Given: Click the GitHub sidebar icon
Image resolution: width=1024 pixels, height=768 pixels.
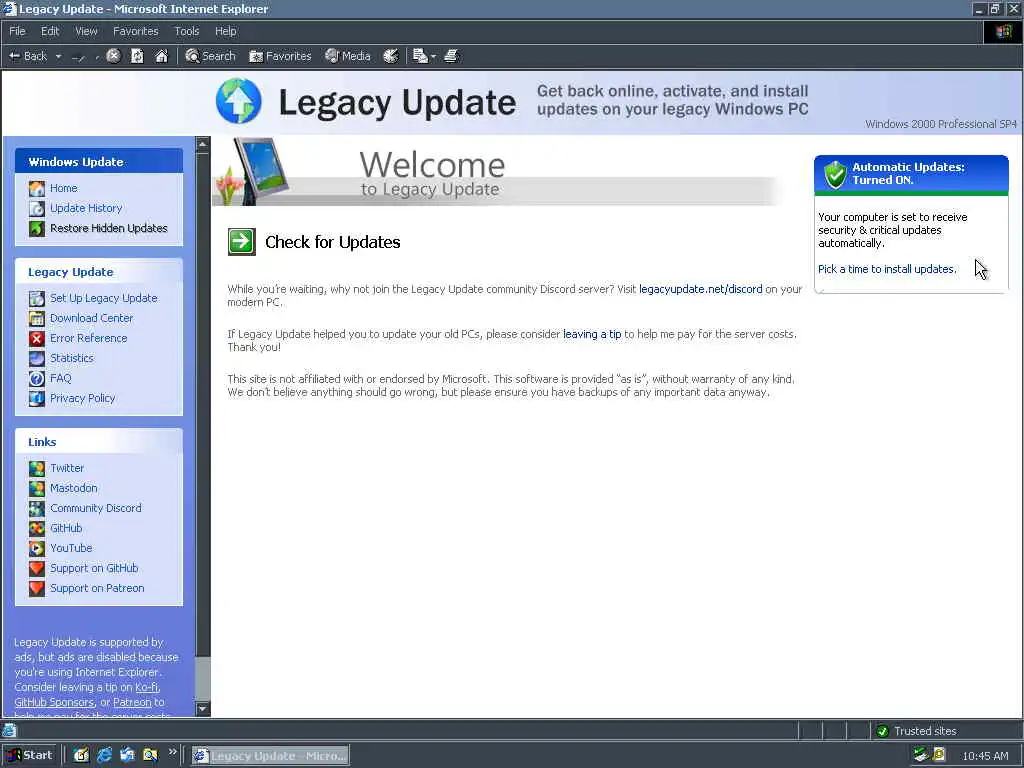Looking at the screenshot, I should point(37,528).
